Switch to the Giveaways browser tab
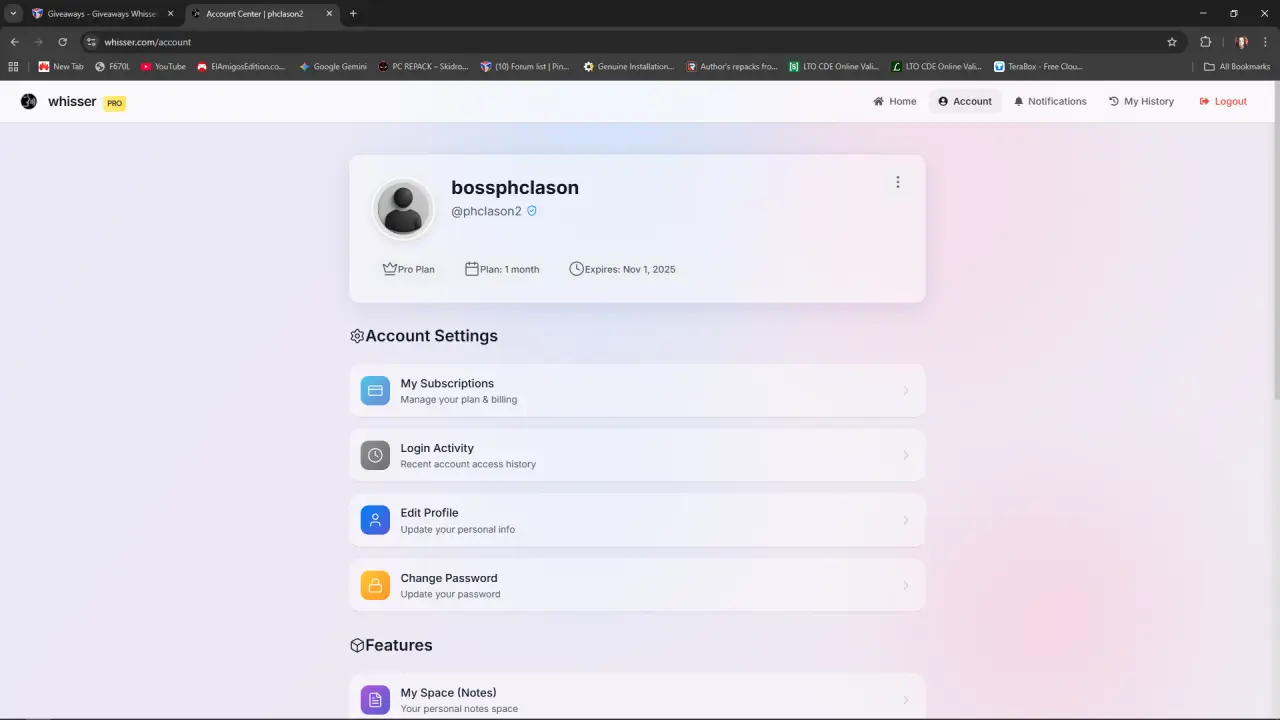 pyautogui.click(x=103, y=14)
